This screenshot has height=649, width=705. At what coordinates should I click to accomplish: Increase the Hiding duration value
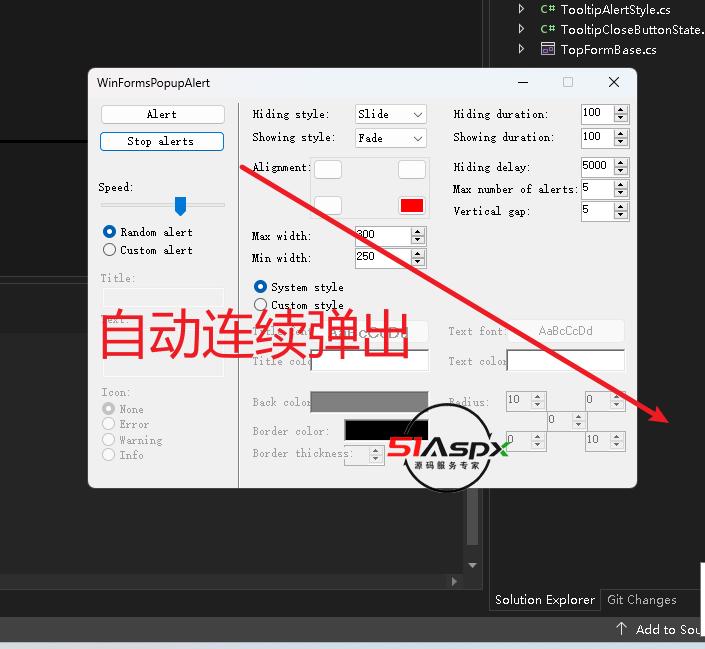(x=621, y=110)
